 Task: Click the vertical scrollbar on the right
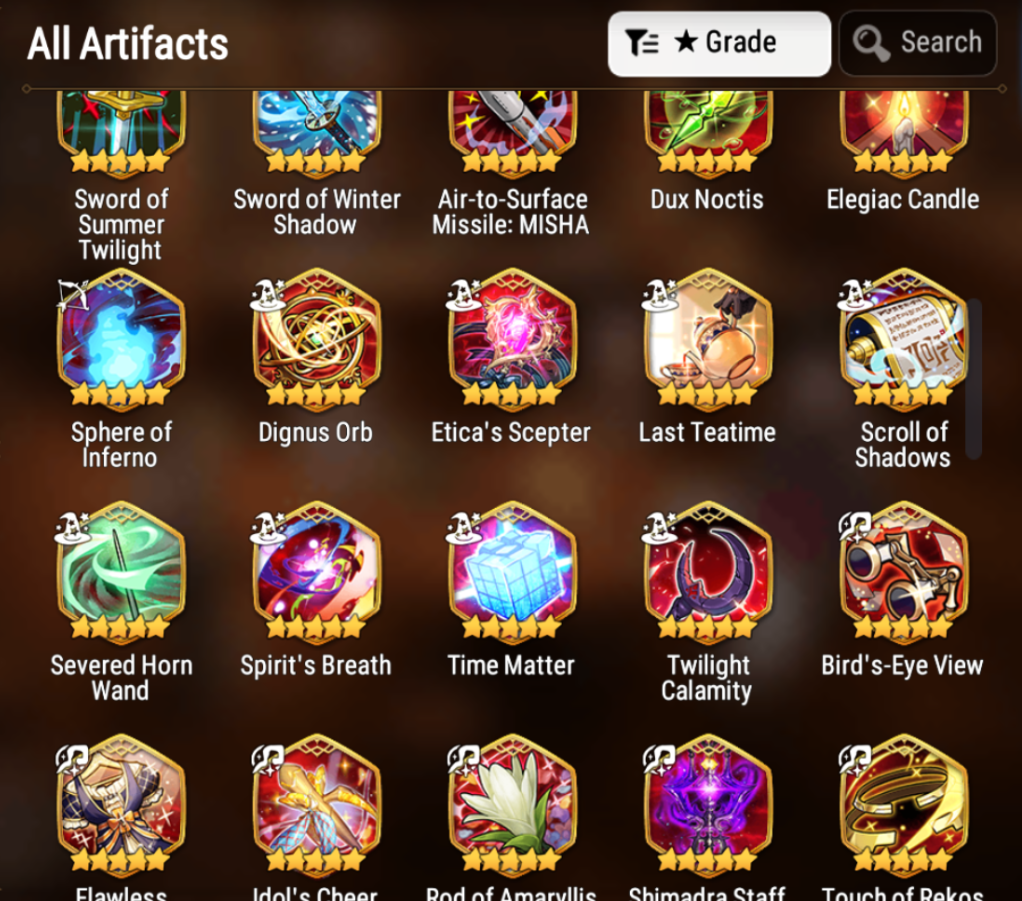point(974,379)
